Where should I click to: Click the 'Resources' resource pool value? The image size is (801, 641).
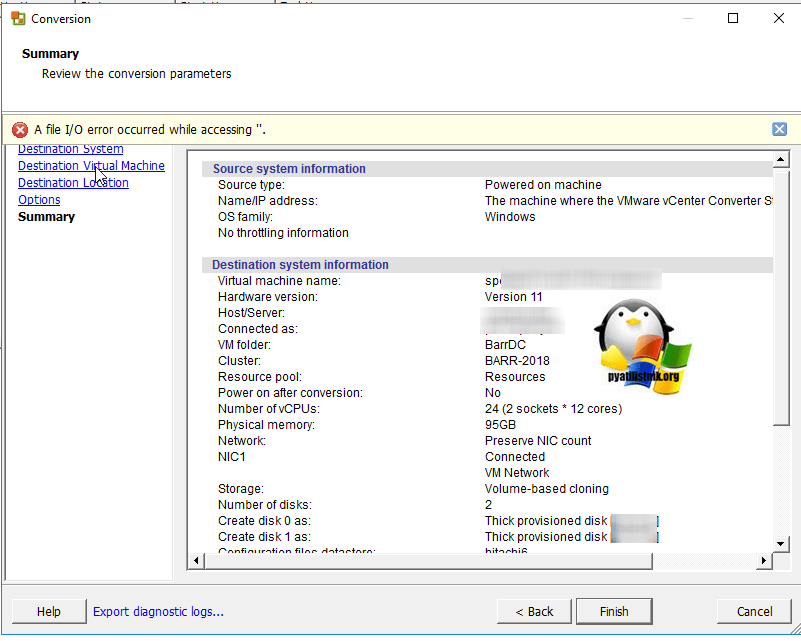coord(515,377)
